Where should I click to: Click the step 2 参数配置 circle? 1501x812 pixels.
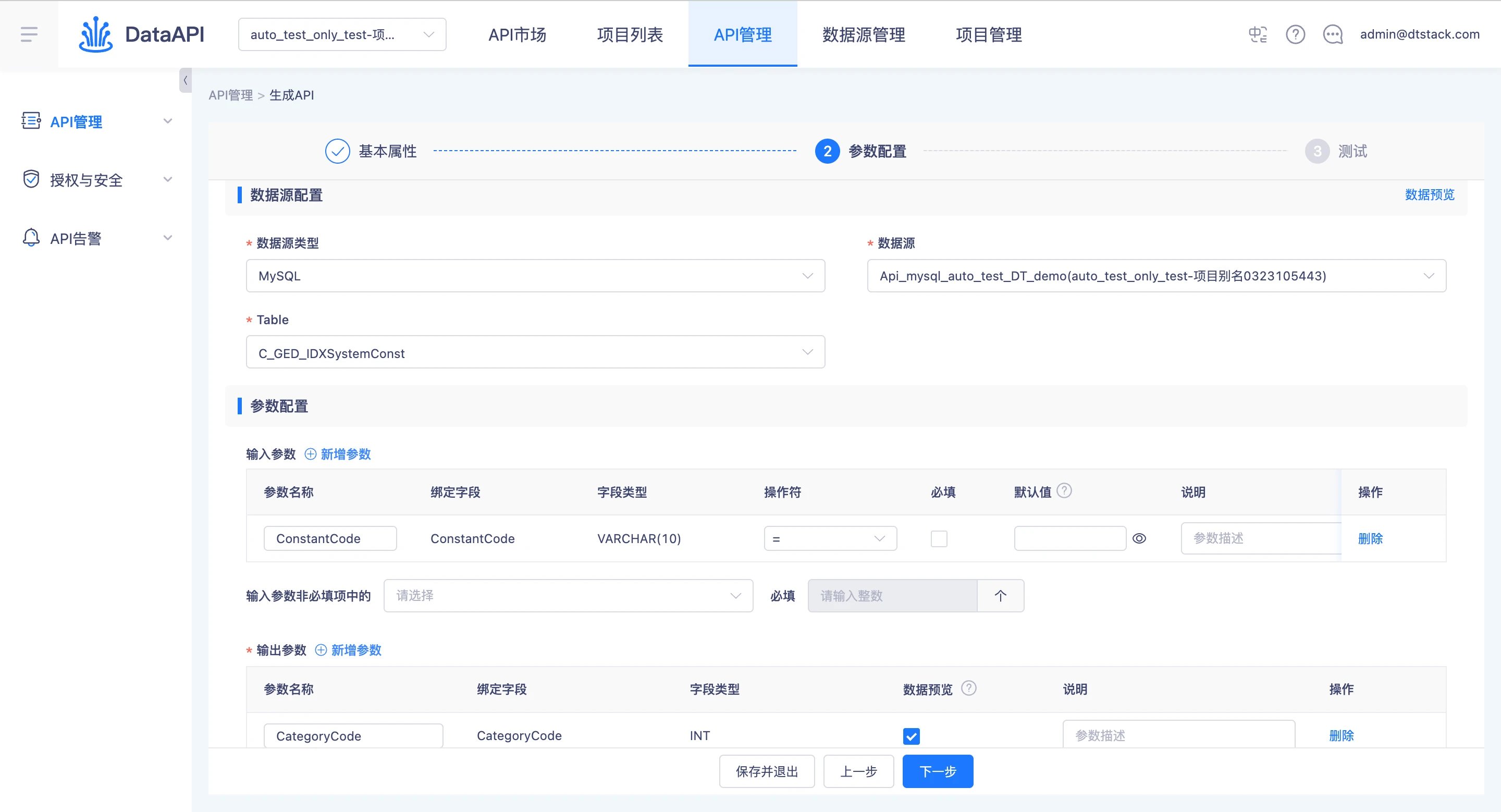[x=827, y=151]
